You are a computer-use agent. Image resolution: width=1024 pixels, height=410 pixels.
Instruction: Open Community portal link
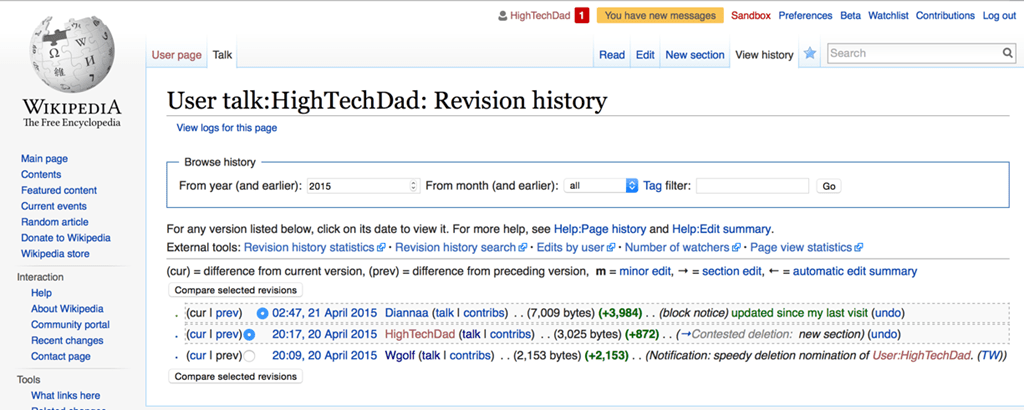point(70,324)
